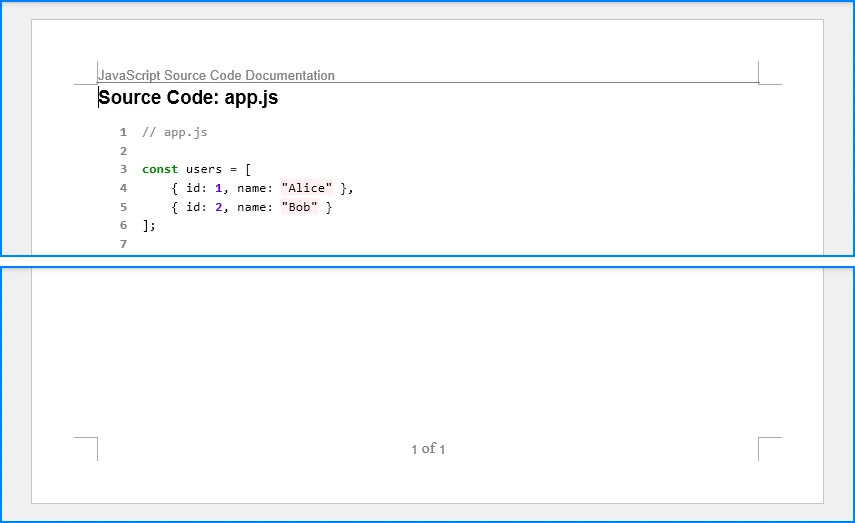Image resolution: width=855 pixels, height=523 pixels.
Task: Click line number 2 in the code listing
Action: [123, 151]
